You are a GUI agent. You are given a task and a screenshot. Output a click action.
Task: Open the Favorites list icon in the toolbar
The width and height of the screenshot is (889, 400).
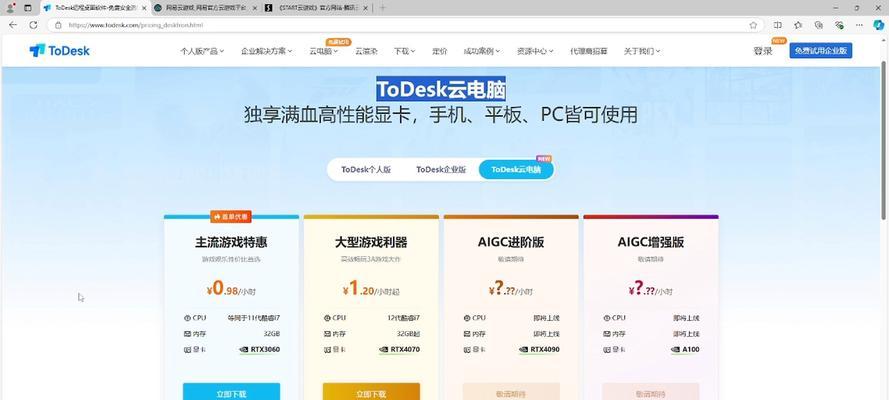click(798, 25)
